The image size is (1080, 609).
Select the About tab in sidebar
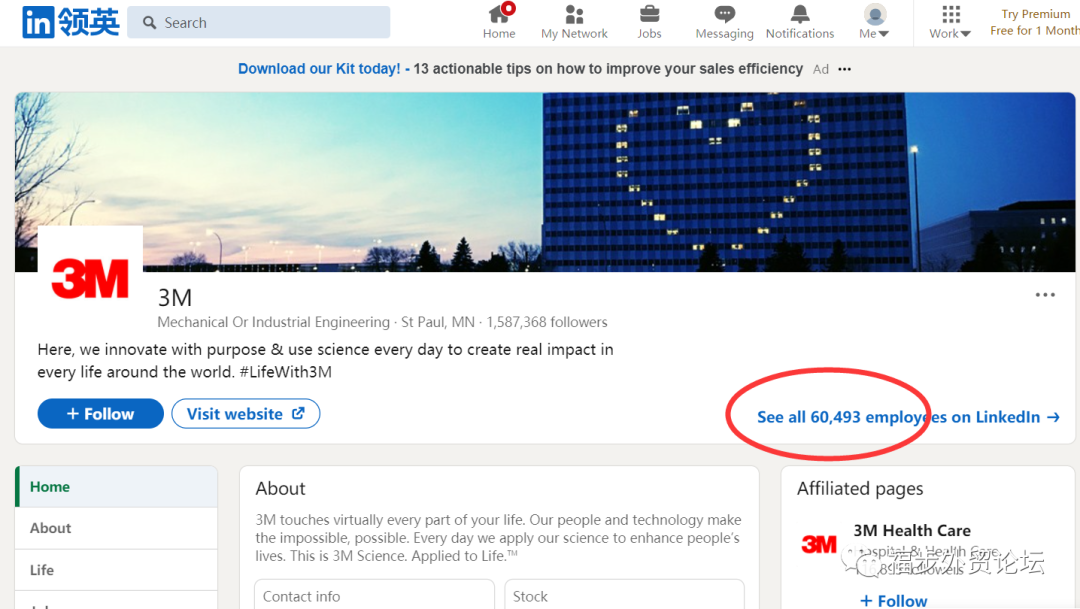click(116, 528)
